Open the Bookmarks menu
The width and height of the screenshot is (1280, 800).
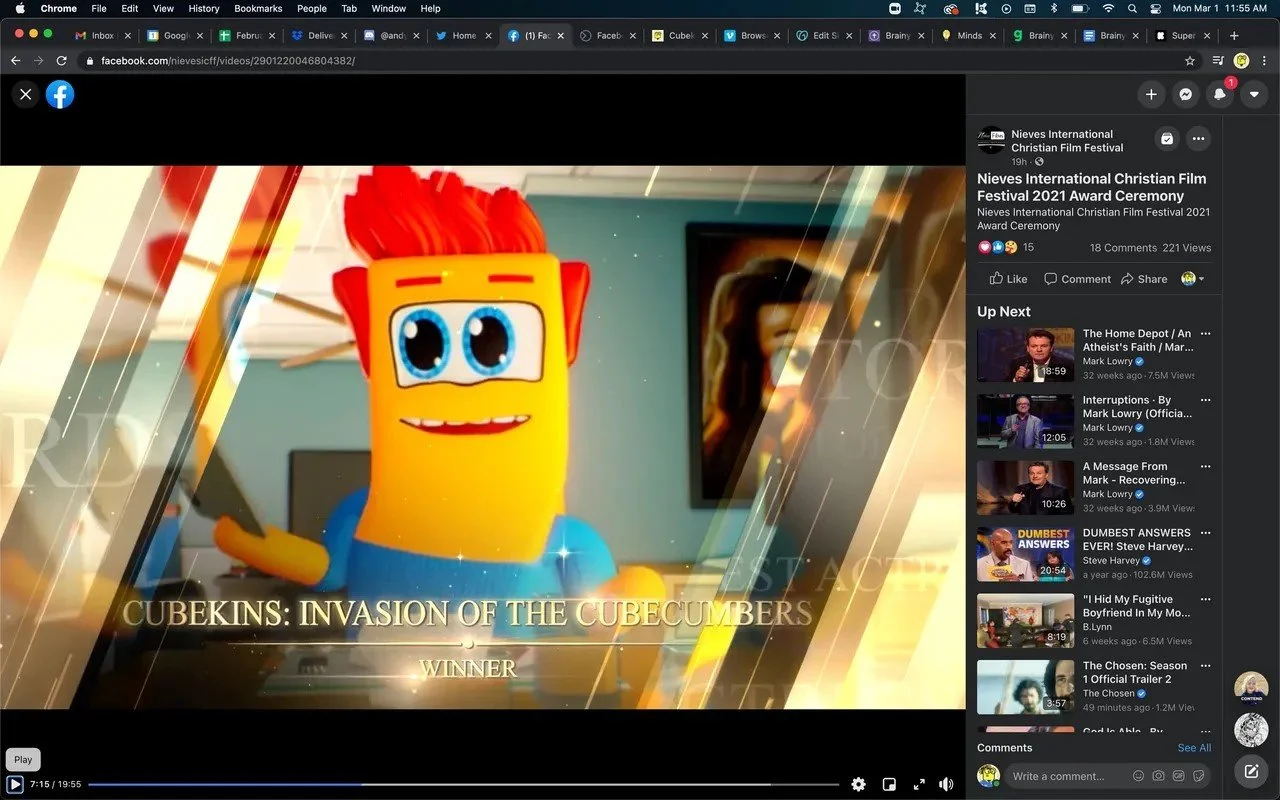[x=258, y=8]
